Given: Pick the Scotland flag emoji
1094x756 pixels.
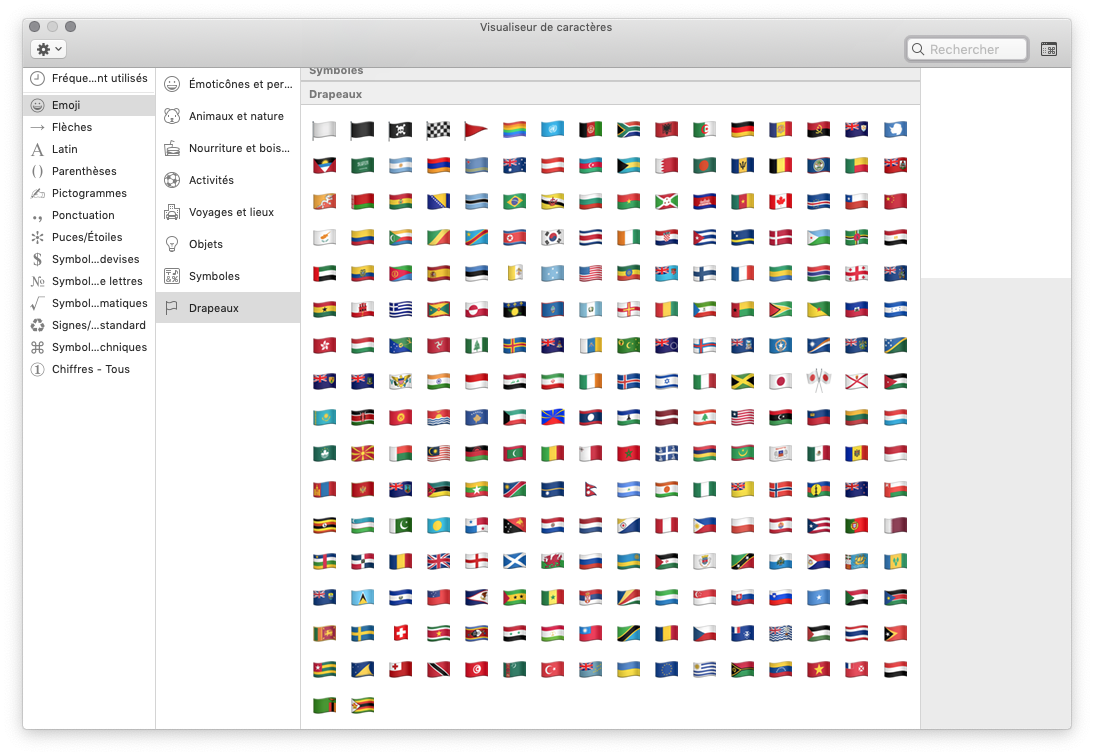Looking at the screenshot, I should [x=514, y=561].
